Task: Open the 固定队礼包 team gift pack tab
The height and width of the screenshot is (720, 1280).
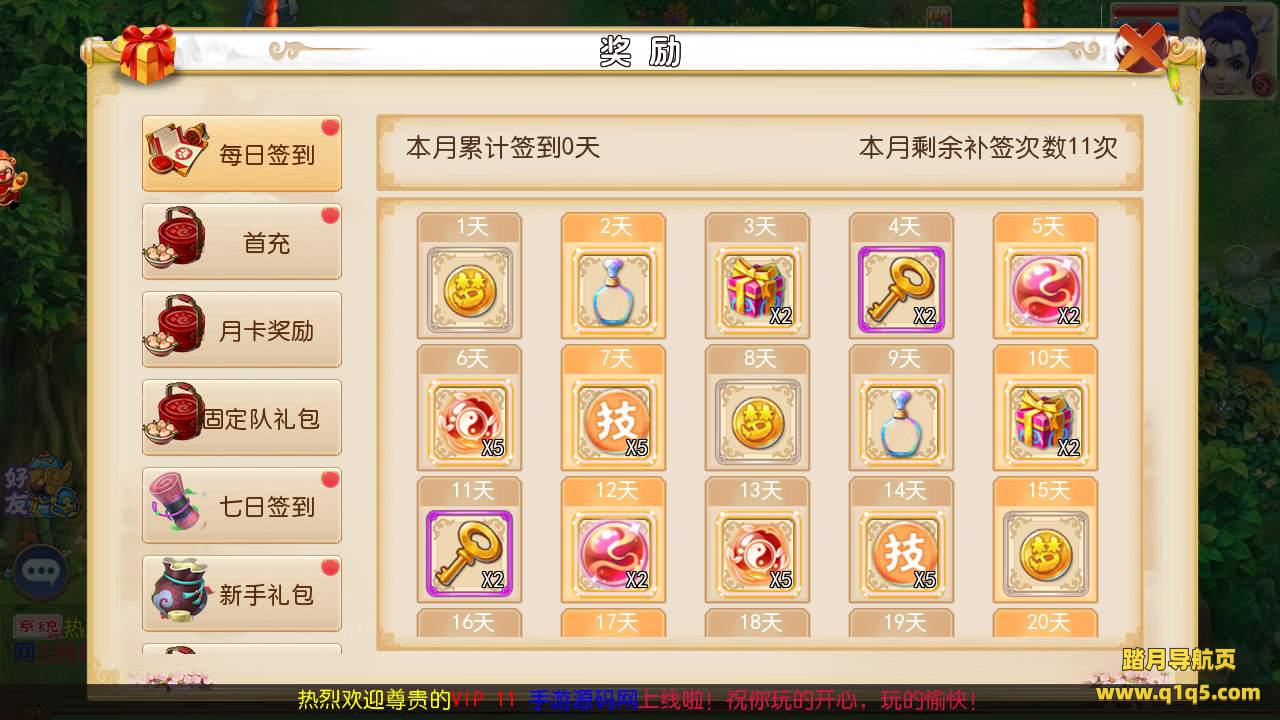Action: point(242,417)
